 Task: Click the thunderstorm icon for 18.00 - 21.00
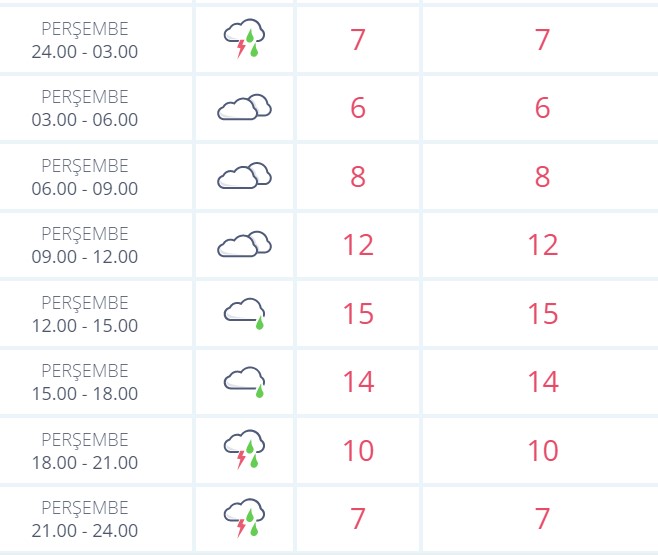244,449
